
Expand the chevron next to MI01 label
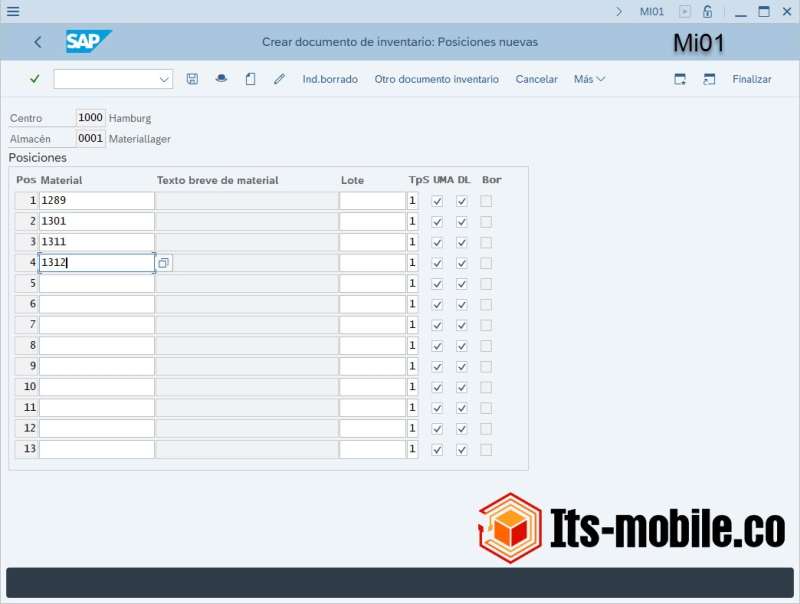click(619, 12)
